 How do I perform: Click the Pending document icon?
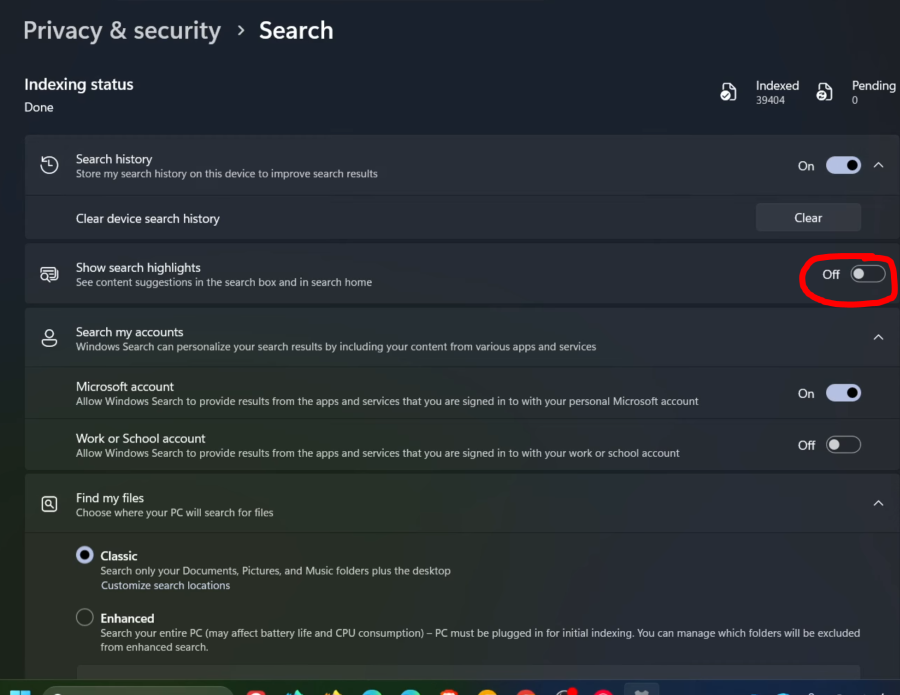[x=824, y=92]
